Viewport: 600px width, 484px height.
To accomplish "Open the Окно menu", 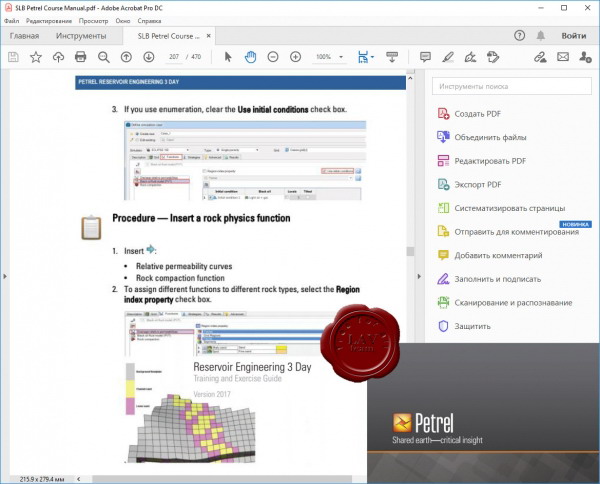I will pos(123,21).
